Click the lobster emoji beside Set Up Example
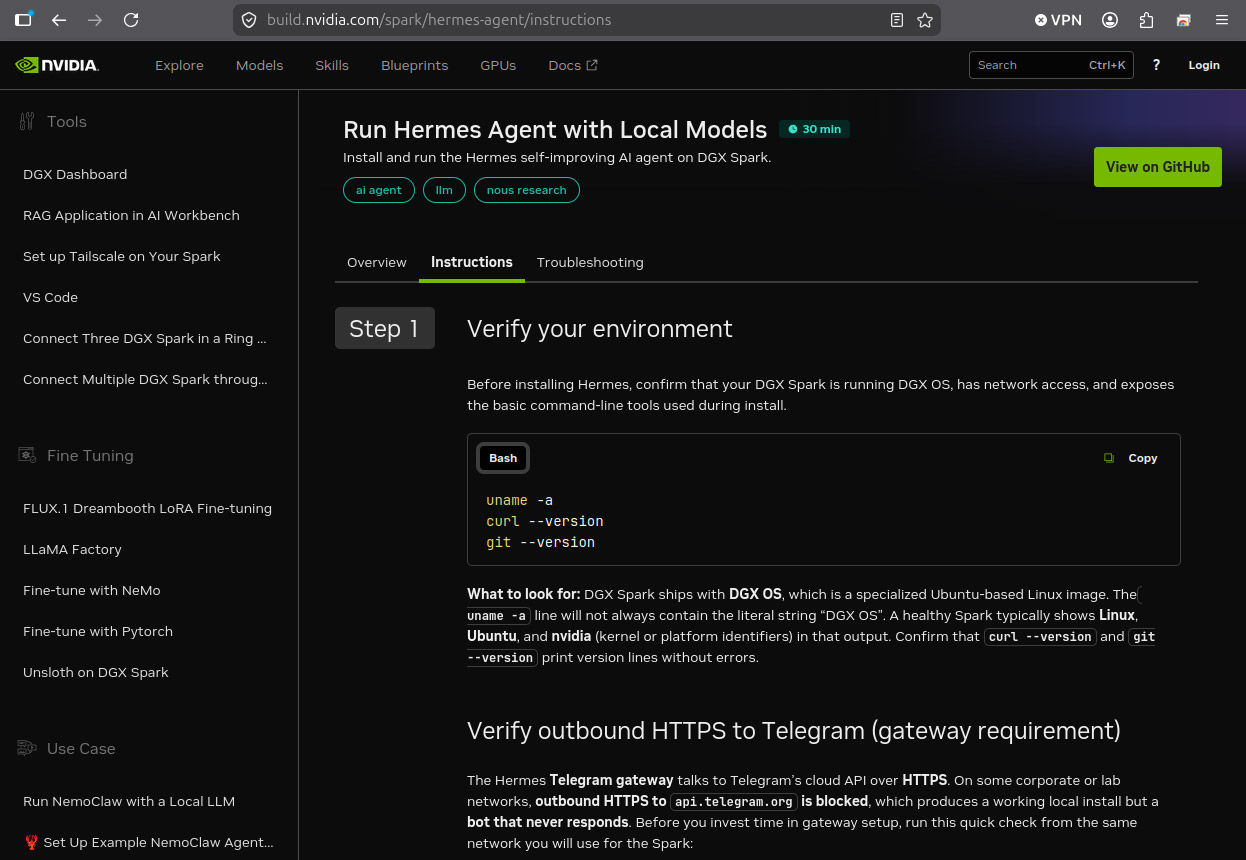The width and height of the screenshot is (1246, 860). [32, 842]
